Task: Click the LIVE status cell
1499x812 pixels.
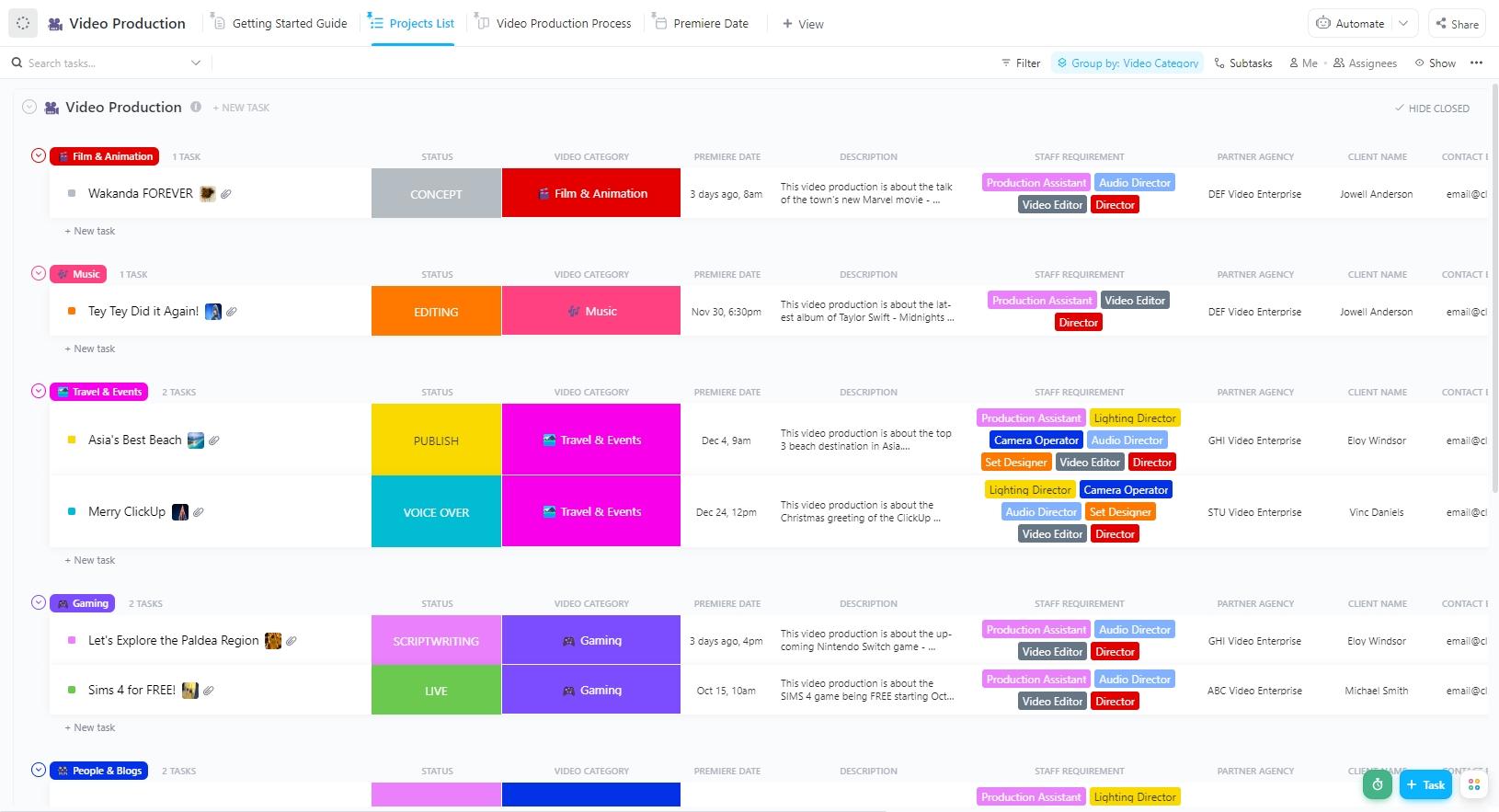Action: coord(436,690)
